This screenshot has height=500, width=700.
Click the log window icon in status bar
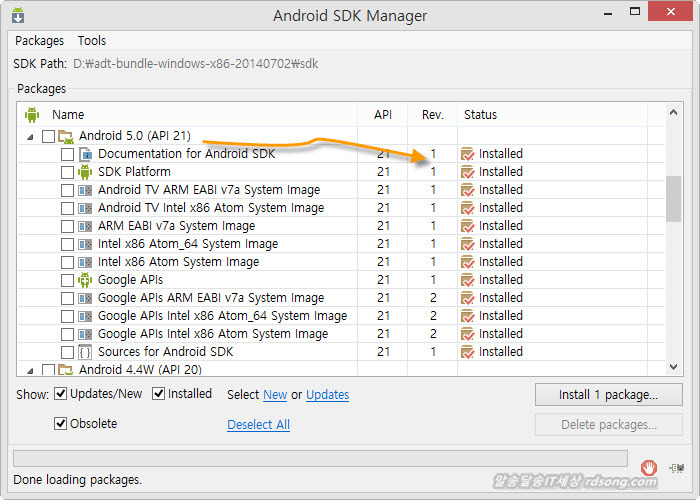click(x=677, y=466)
